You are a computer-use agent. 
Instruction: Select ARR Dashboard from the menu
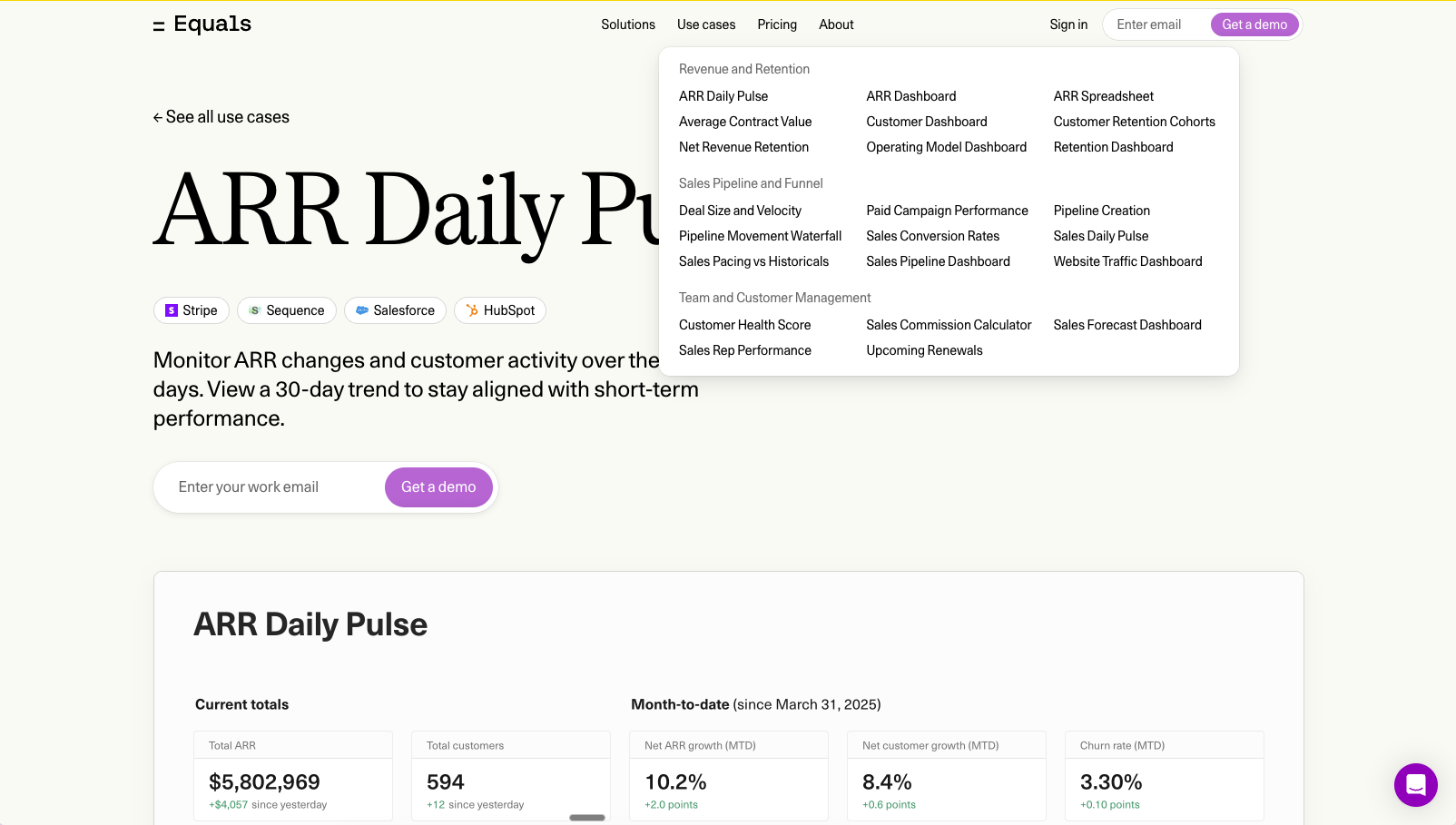[911, 96]
